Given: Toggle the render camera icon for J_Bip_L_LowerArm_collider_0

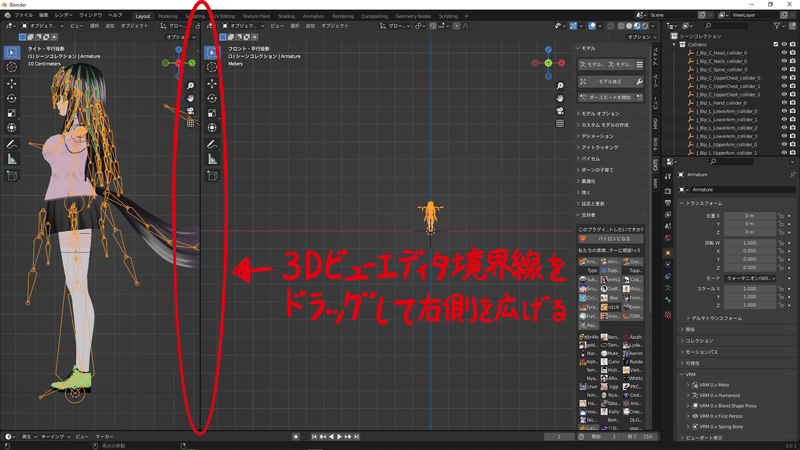Looking at the screenshot, I should 792,111.
